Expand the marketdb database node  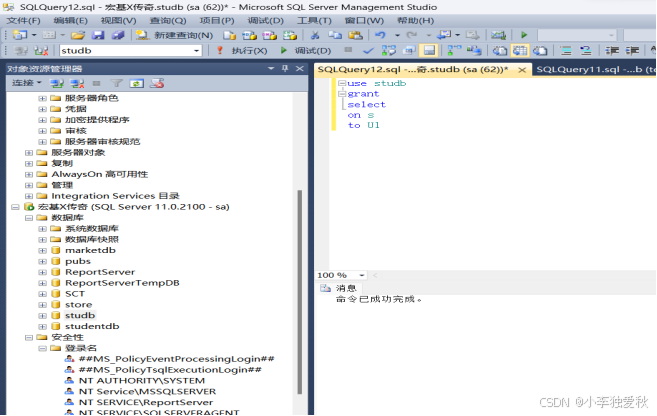(42, 251)
